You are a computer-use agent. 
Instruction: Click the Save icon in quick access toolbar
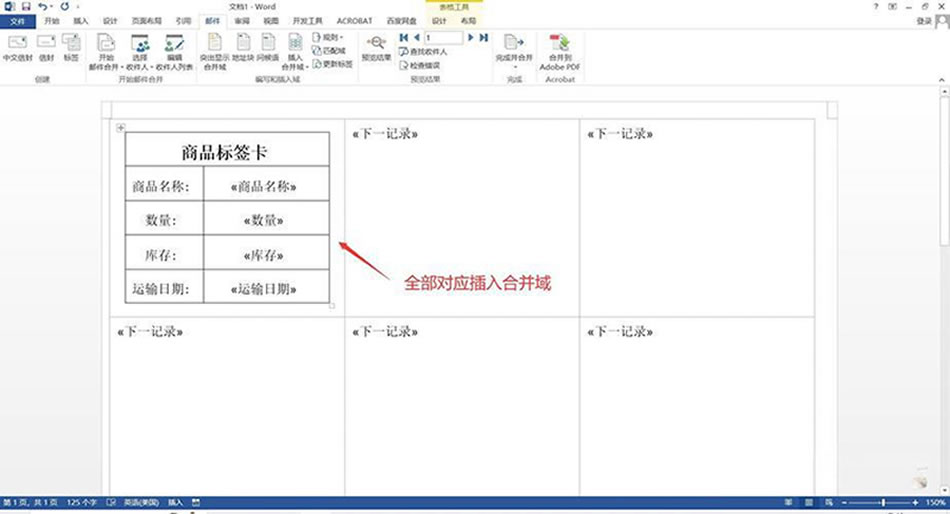(x=26, y=7)
